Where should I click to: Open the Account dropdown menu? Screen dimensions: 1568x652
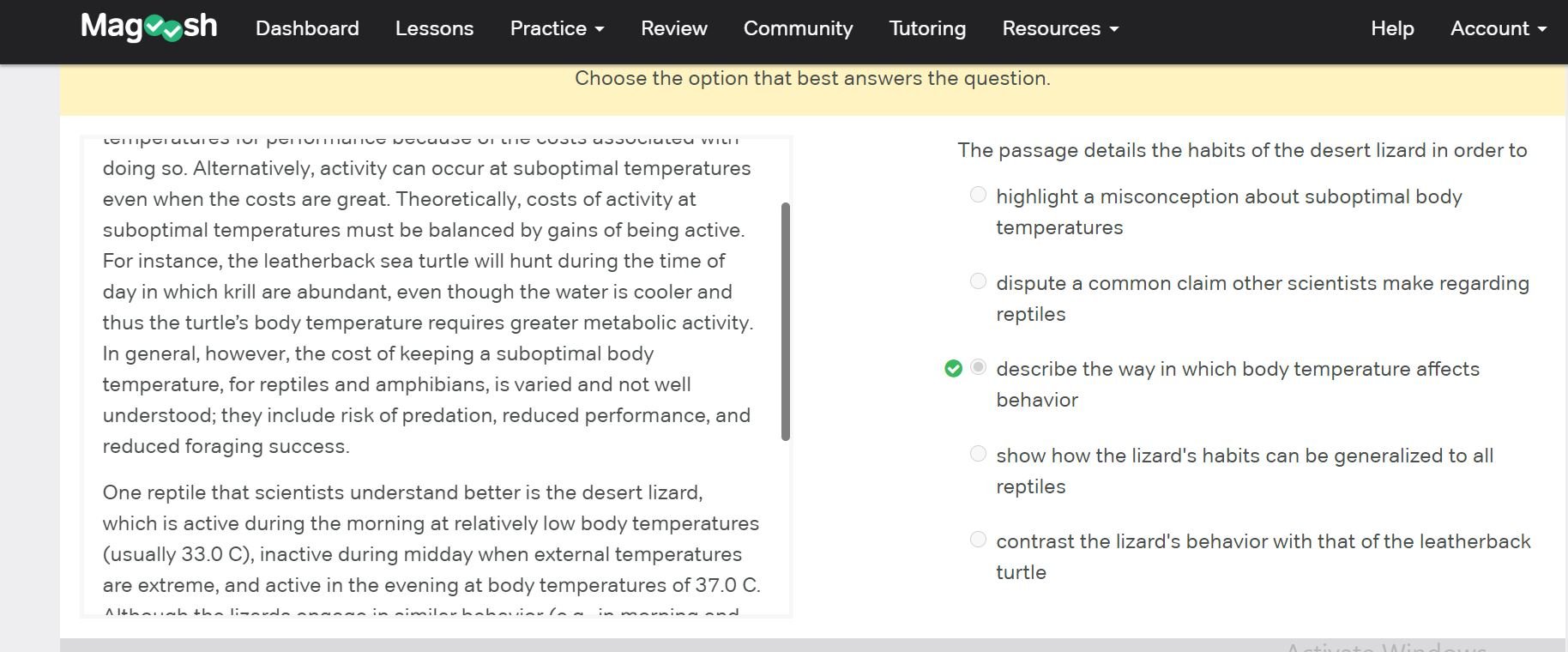coord(1498,28)
